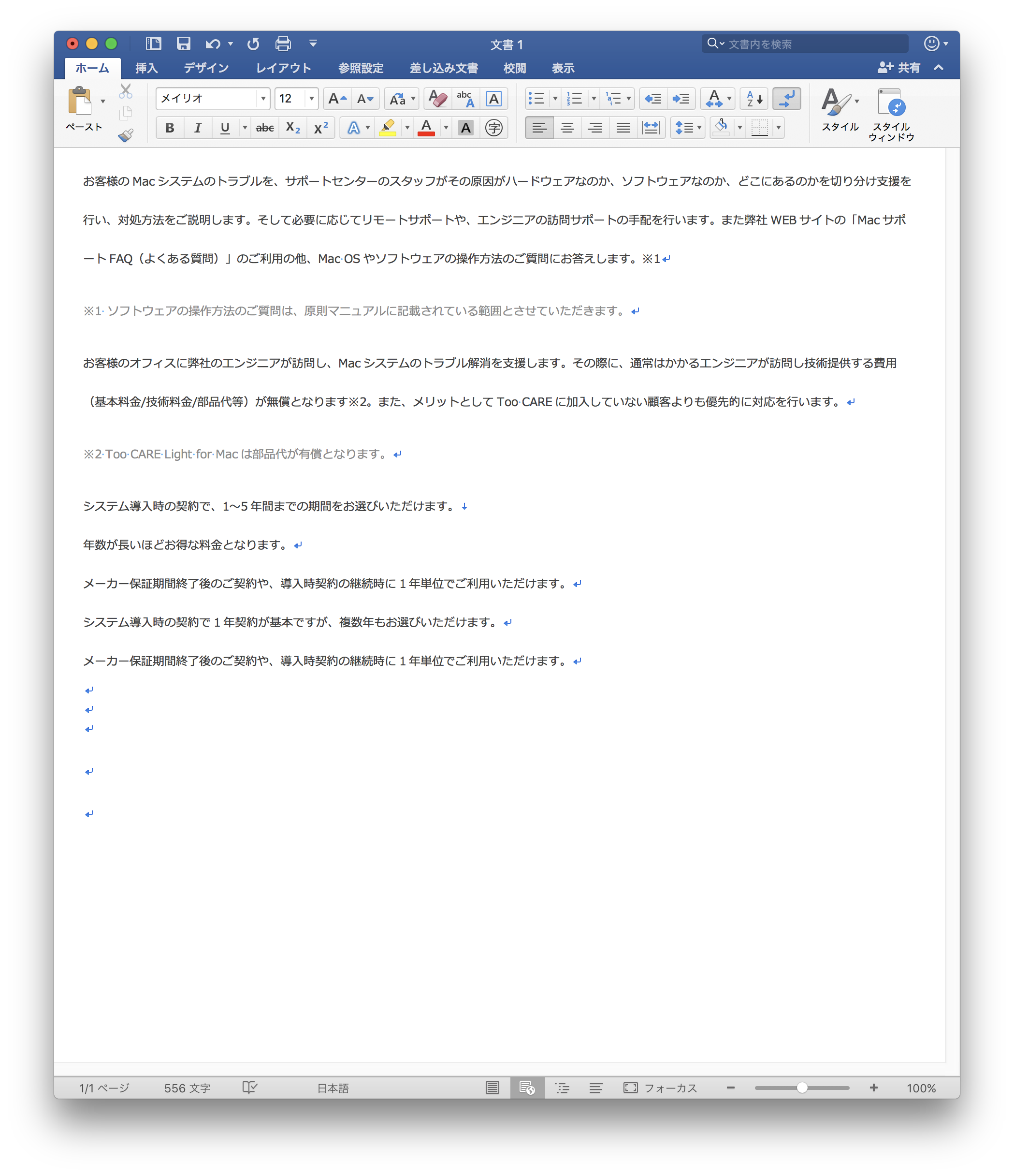Expand the underline style dropdown arrow
The image size is (1014, 1176).
(x=245, y=128)
